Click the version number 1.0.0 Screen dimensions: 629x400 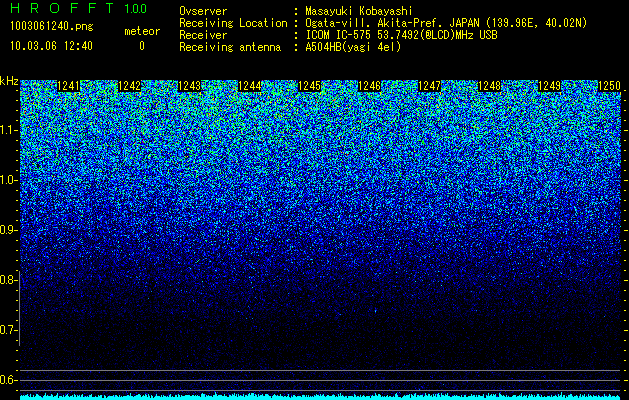[x=136, y=9]
